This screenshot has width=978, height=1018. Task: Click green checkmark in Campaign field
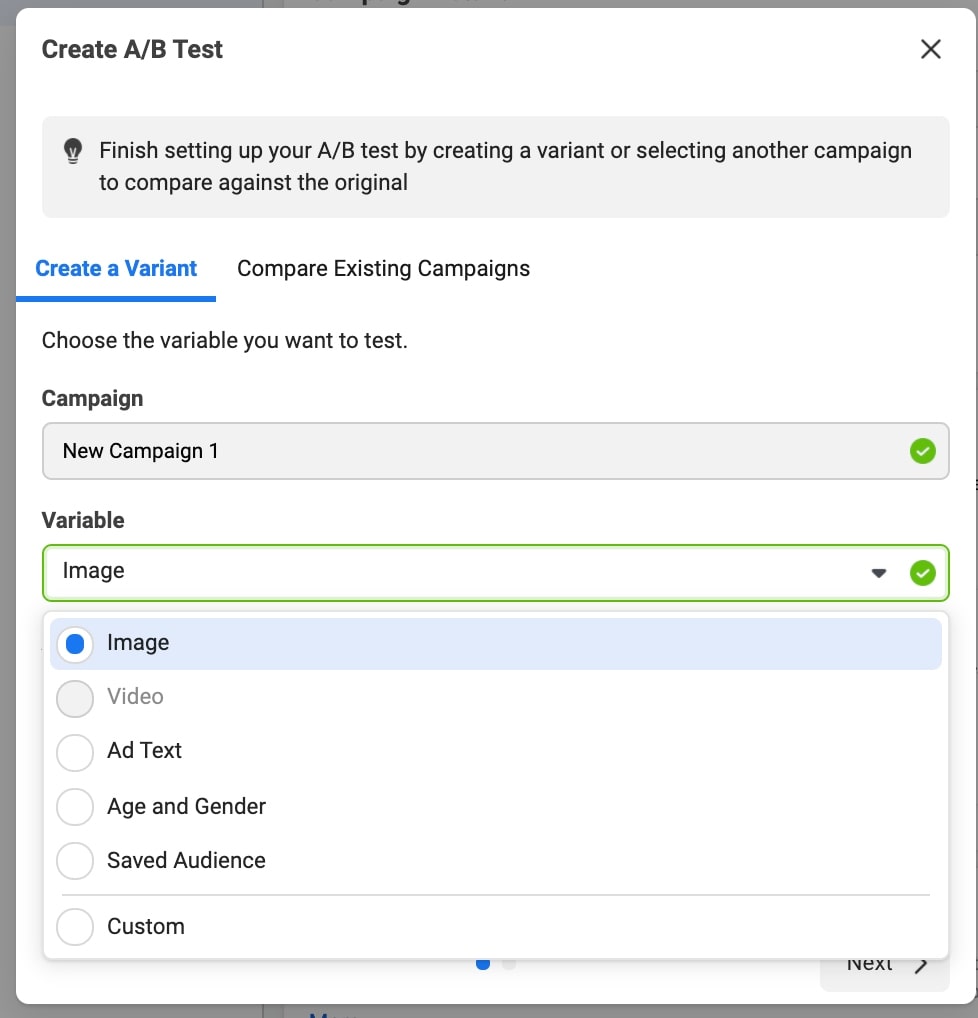click(922, 451)
